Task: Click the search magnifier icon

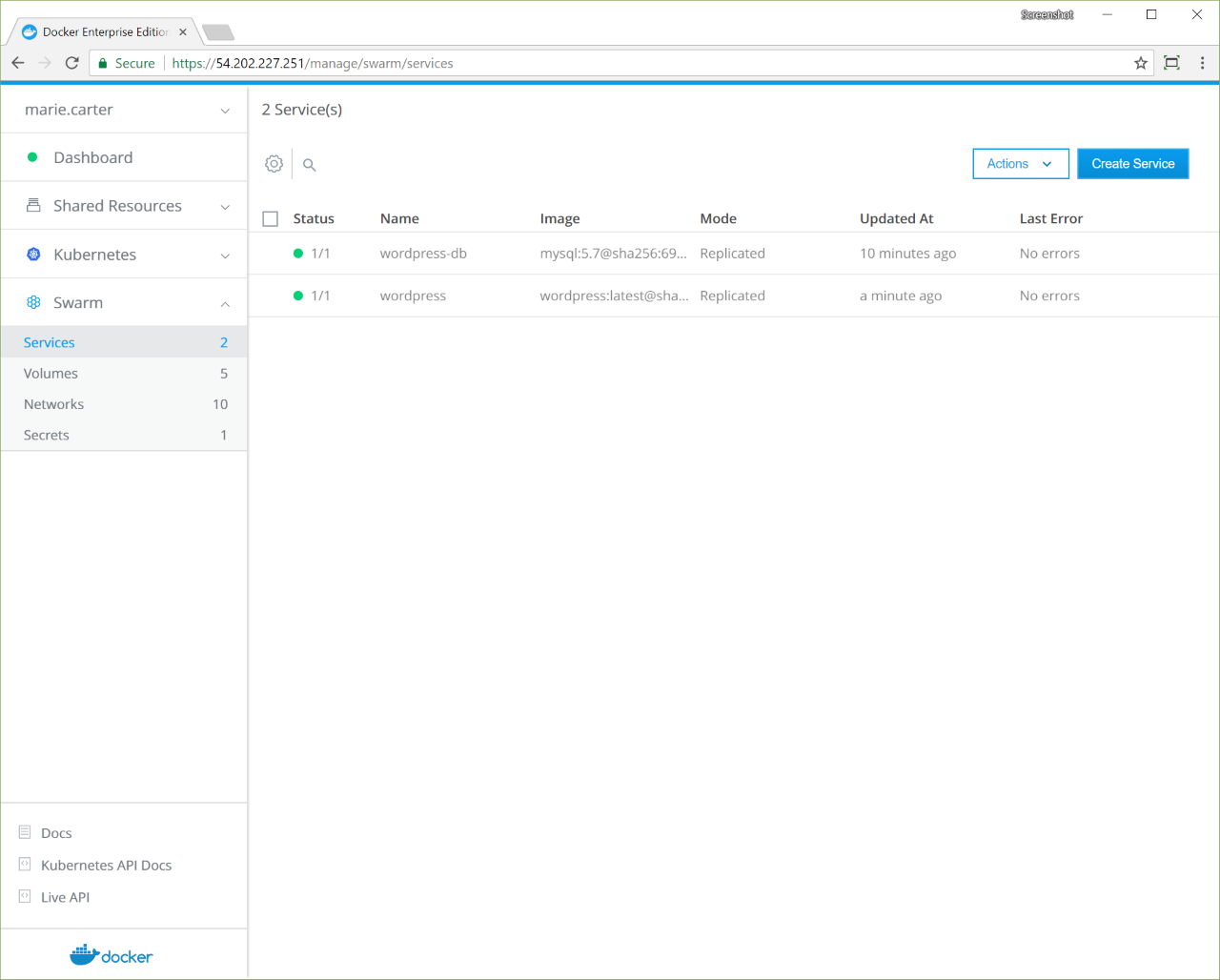Action: point(309,165)
